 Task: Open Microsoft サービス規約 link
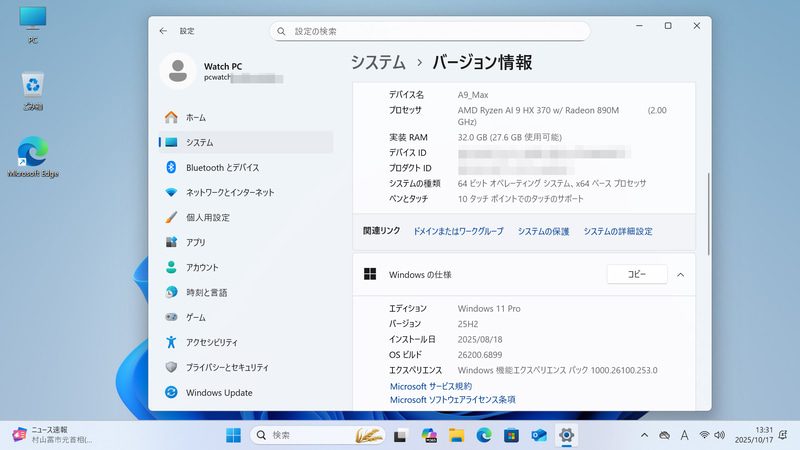click(431, 386)
